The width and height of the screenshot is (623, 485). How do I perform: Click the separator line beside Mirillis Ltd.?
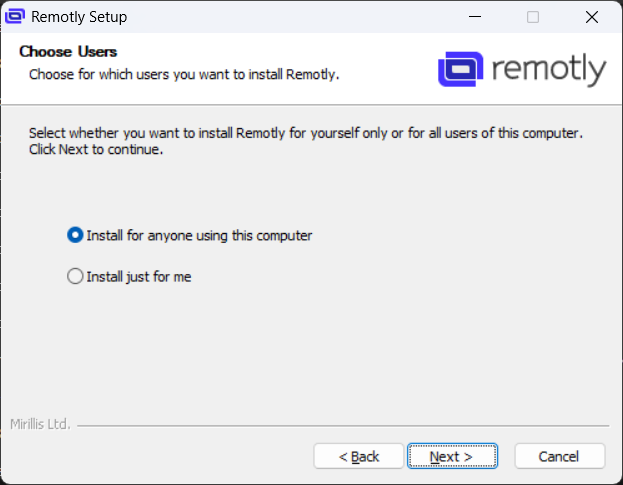tap(340, 425)
